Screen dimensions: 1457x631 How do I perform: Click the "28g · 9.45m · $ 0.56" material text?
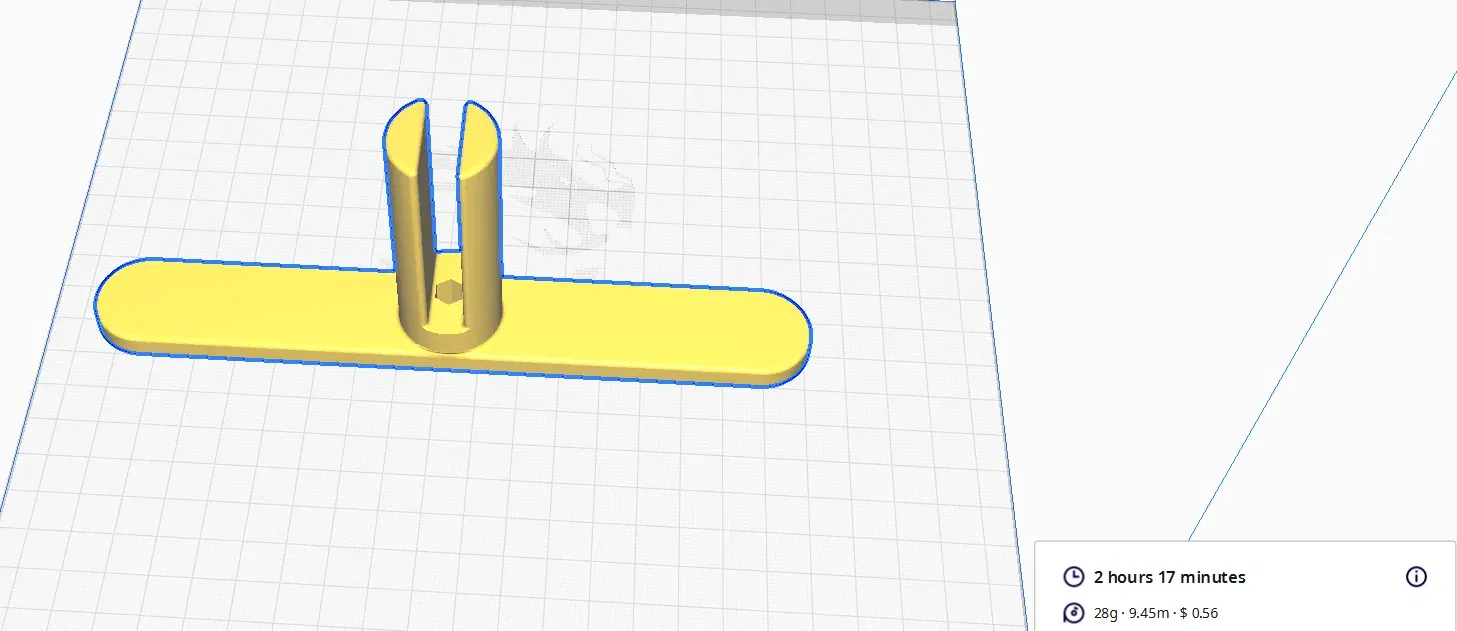[x=1156, y=613]
